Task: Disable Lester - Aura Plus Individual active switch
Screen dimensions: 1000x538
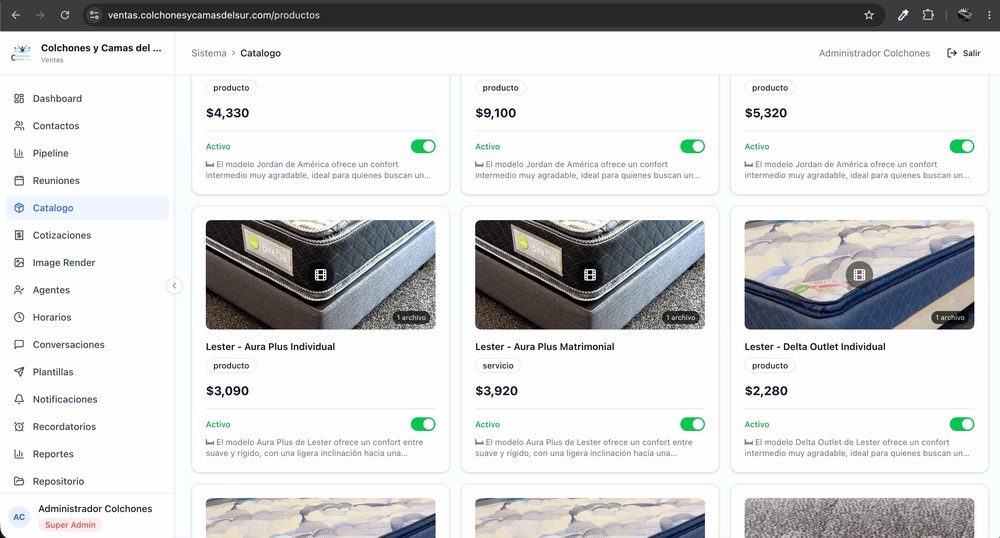Action: 423,425
